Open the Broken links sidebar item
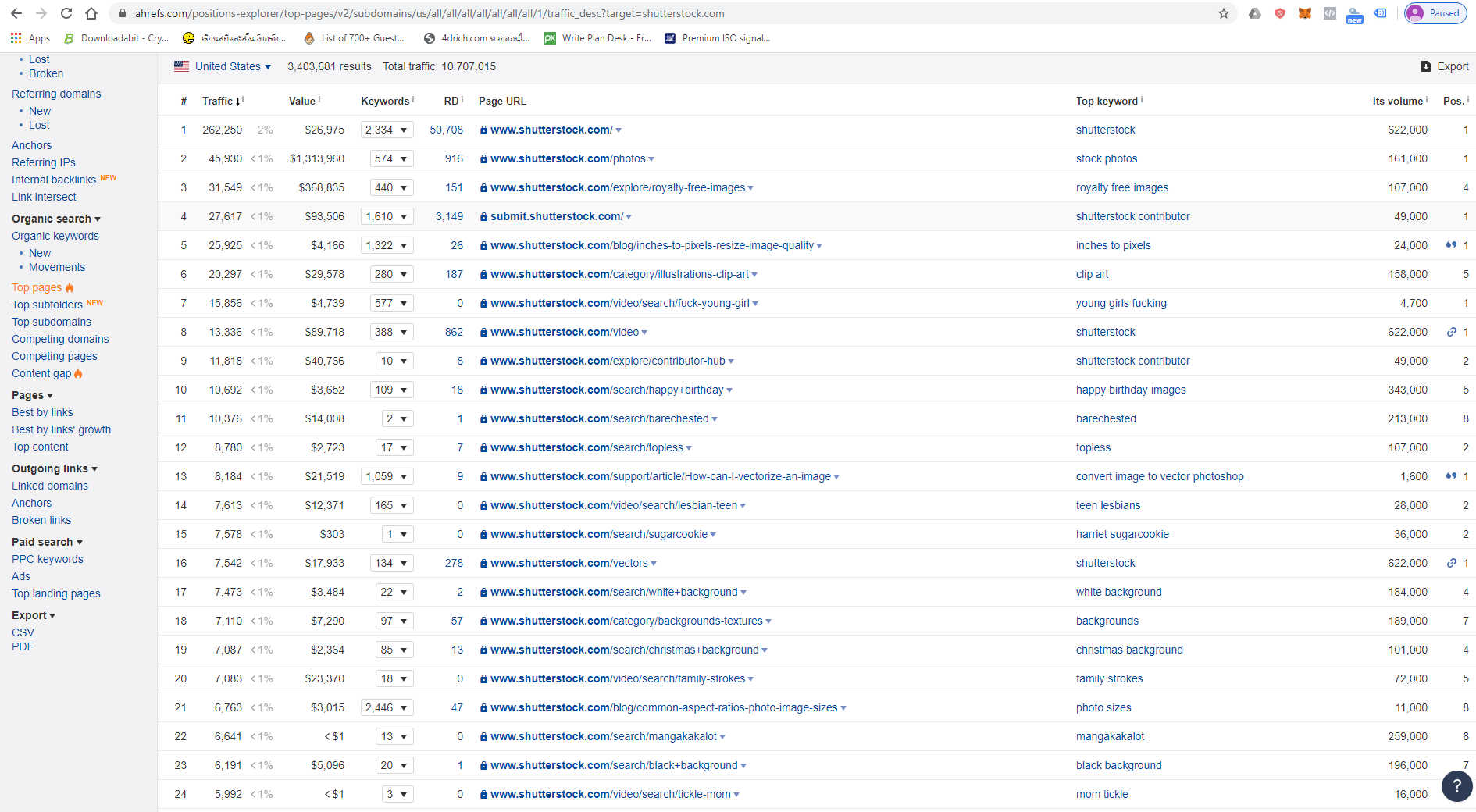The height and width of the screenshot is (812, 1476). point(41,520)
